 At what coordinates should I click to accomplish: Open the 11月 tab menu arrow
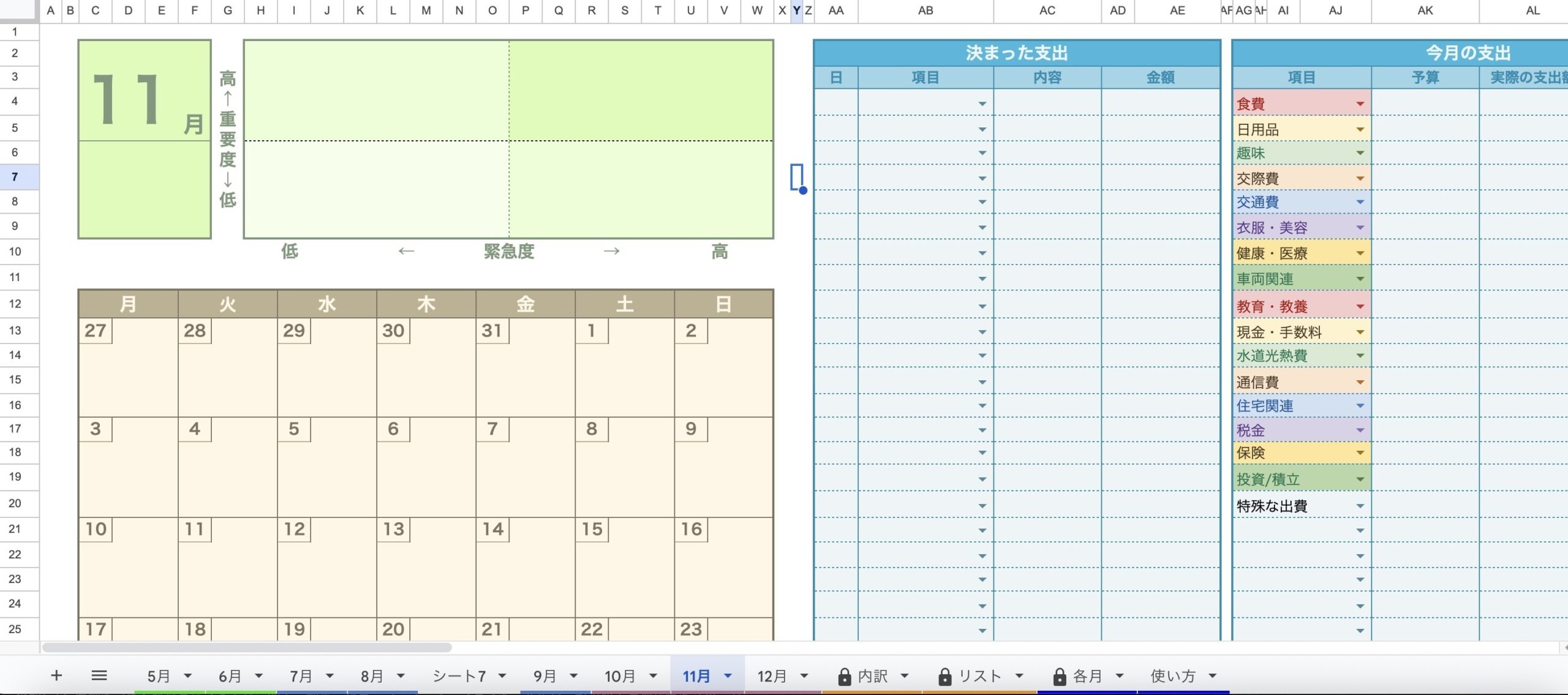point(728,676)
